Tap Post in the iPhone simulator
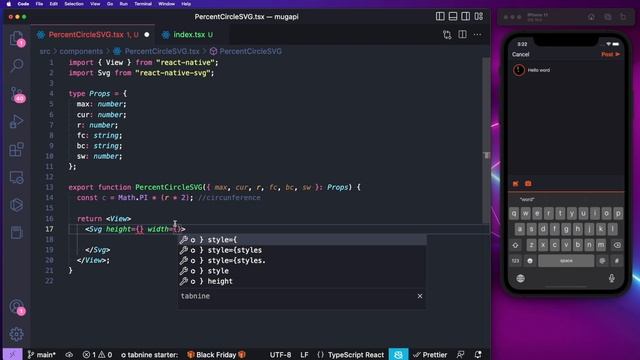 610,54
